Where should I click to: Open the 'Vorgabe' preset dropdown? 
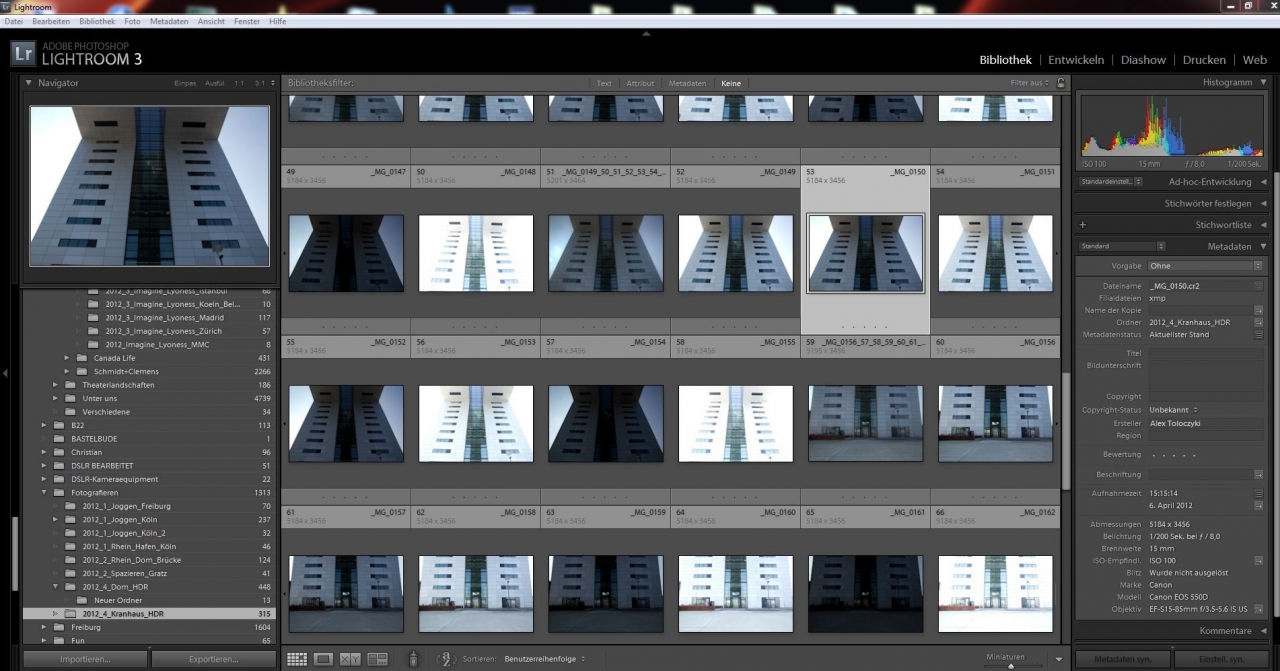tap(1204, 266)
